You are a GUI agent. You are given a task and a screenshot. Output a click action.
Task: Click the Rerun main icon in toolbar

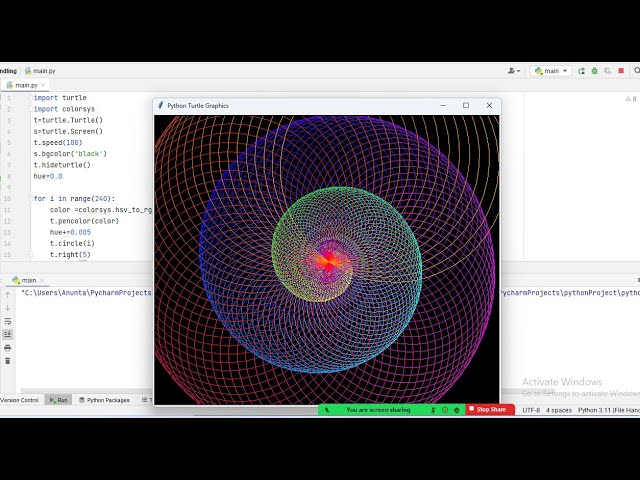pyautogui.click(x=581, y=71)
